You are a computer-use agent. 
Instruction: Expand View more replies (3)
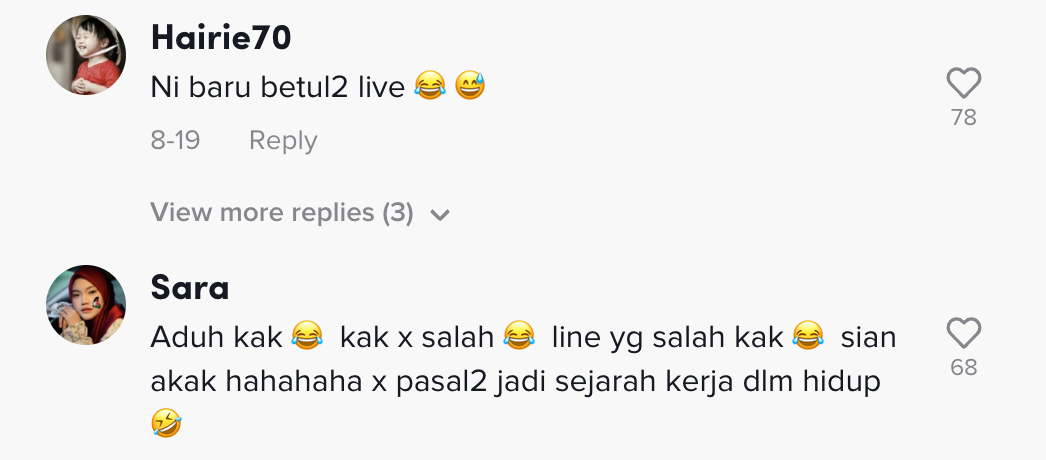click(281, 213)
